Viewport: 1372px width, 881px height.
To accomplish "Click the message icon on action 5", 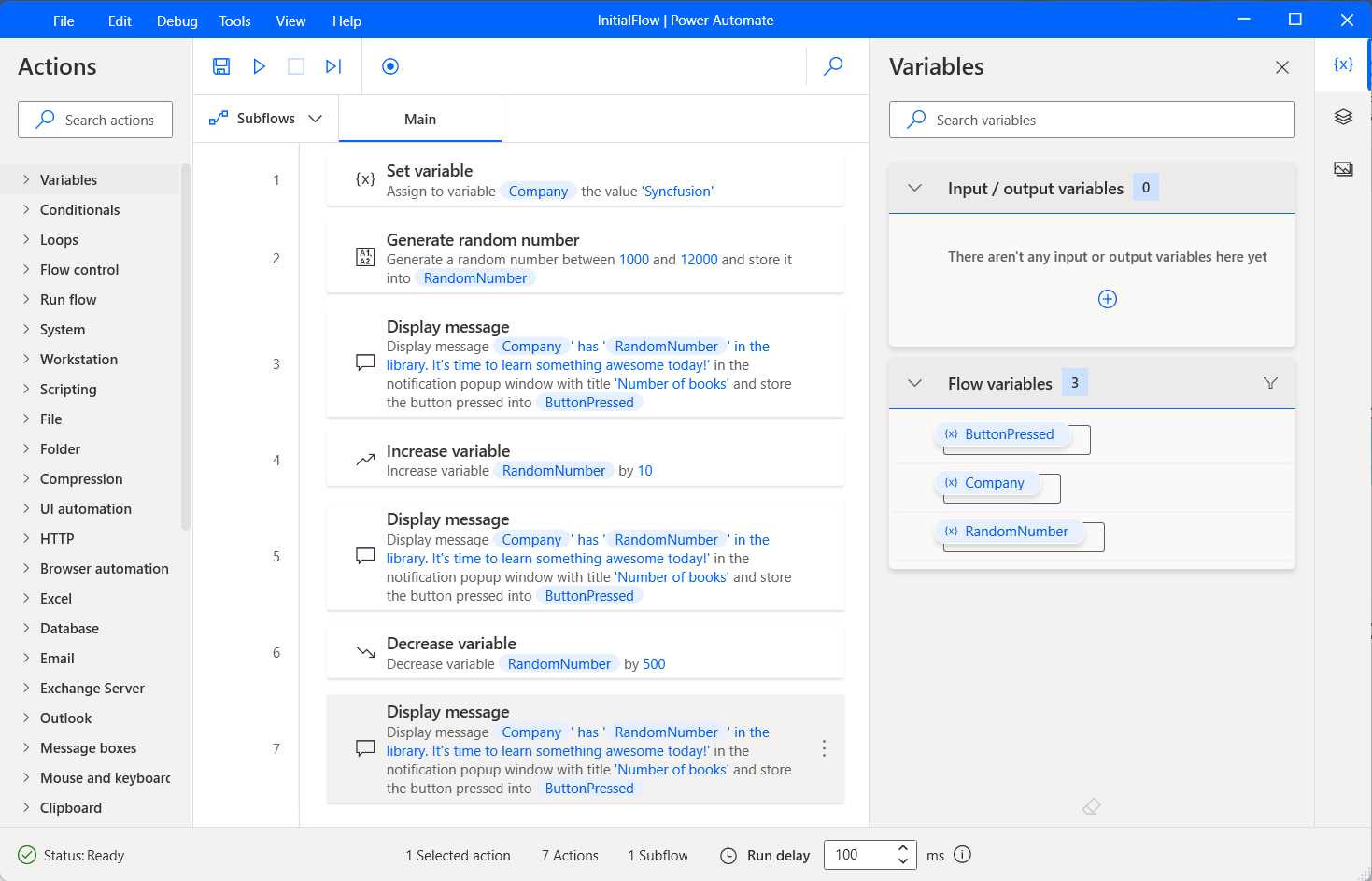I will coord(366,556).
